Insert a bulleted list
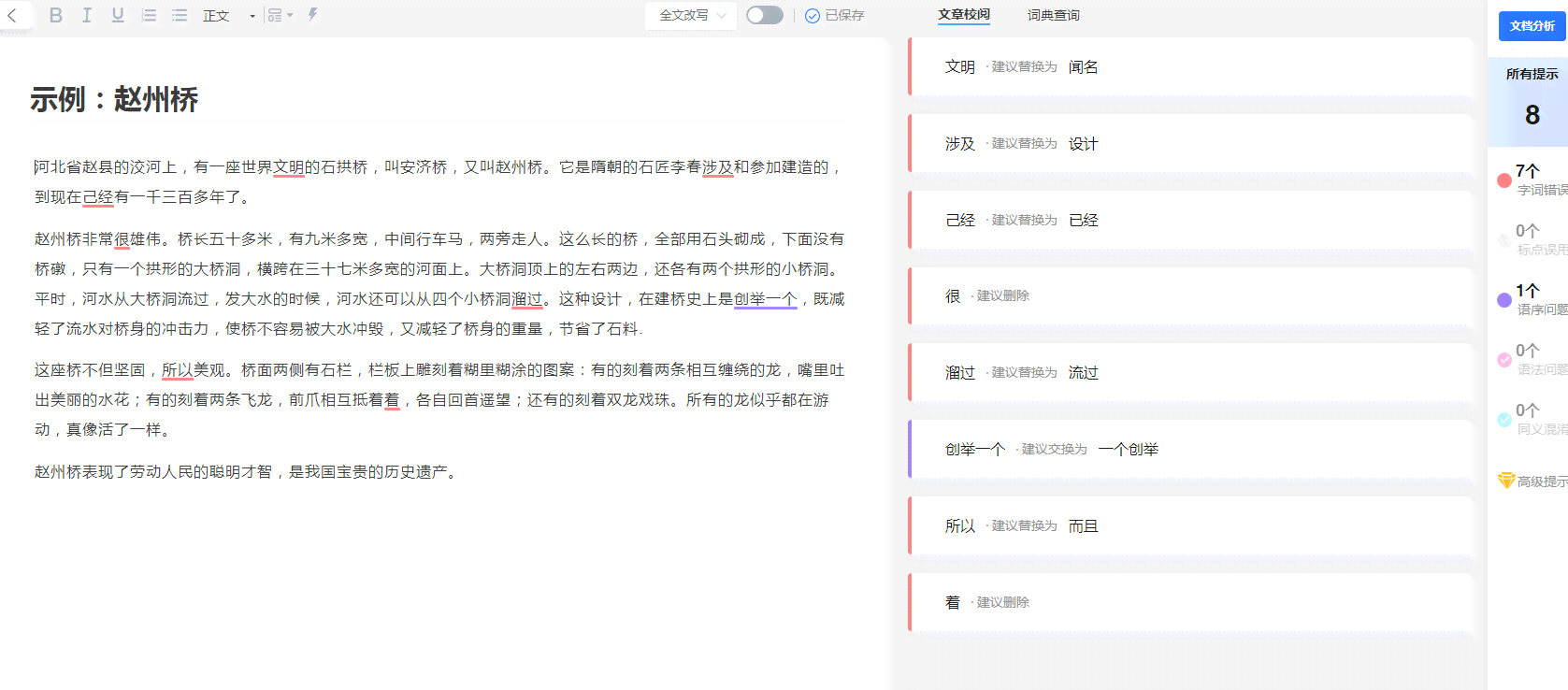This screenshot has width=1568, height=690. pyautogui.click(x=180, y=15)
